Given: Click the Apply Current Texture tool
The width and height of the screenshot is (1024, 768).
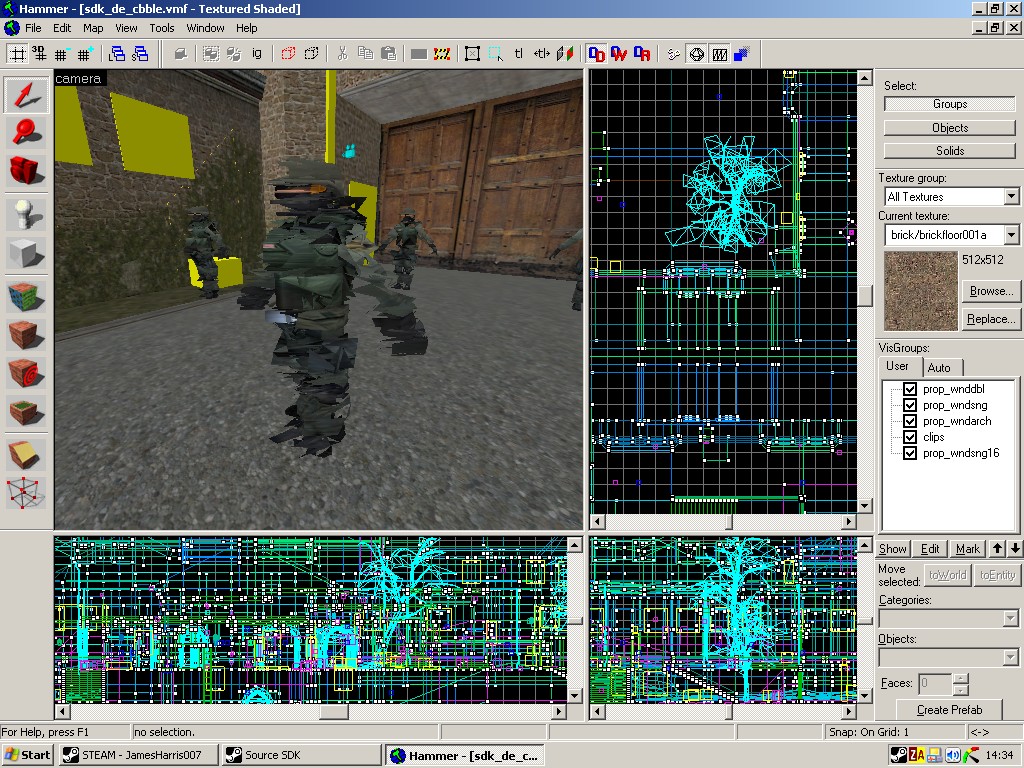Looking at the screenshot, I should pos(26,334).
